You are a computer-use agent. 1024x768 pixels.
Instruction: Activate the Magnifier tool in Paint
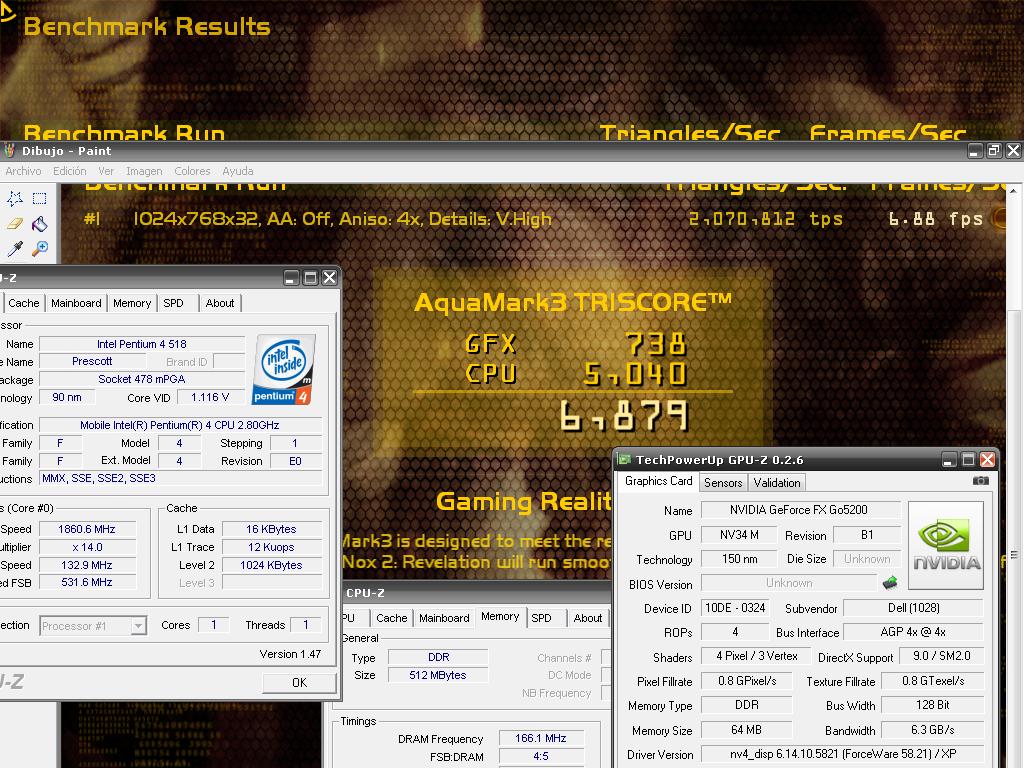[x=40, y=248]
